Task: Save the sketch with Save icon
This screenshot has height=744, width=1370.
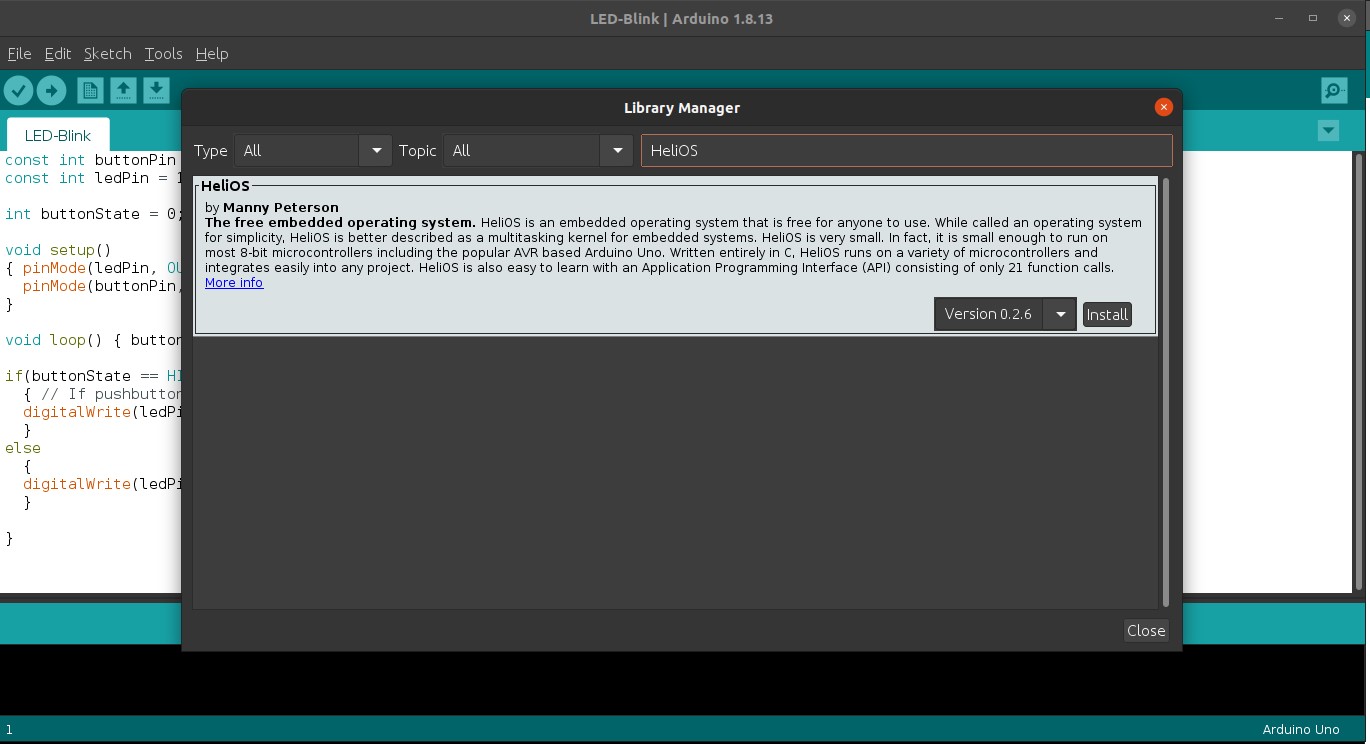Action: (156, 91)
